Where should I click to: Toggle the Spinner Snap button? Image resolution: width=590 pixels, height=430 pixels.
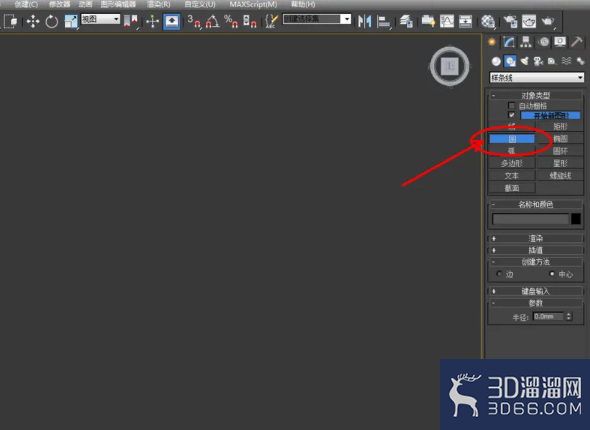[249, 21]
